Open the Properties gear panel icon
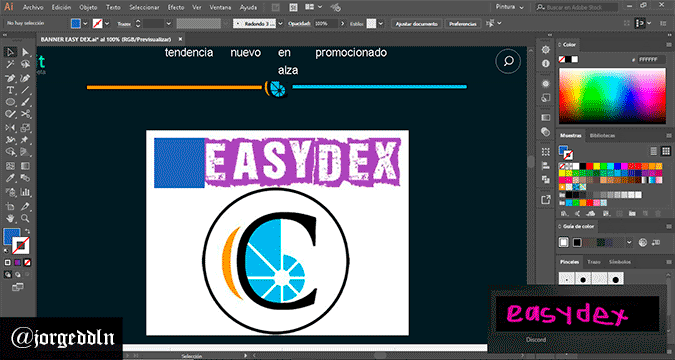Viewport: 675px width, 360px height. point(546,50)
